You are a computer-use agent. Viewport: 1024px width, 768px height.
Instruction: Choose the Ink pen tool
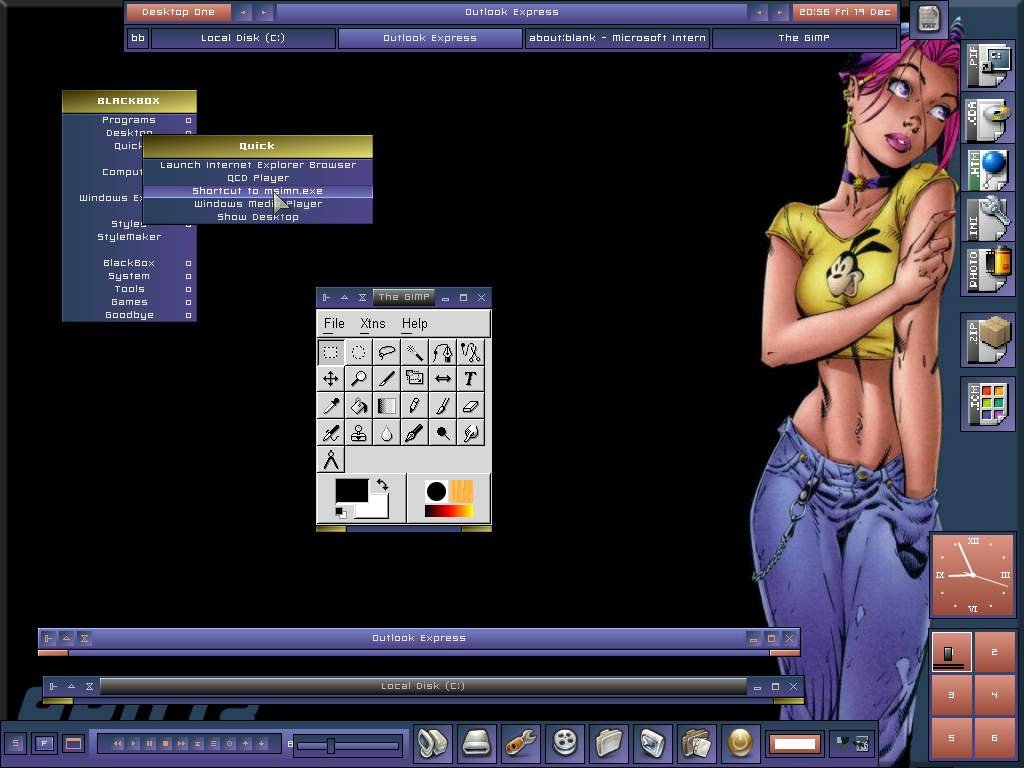click(x=414, y=433)
